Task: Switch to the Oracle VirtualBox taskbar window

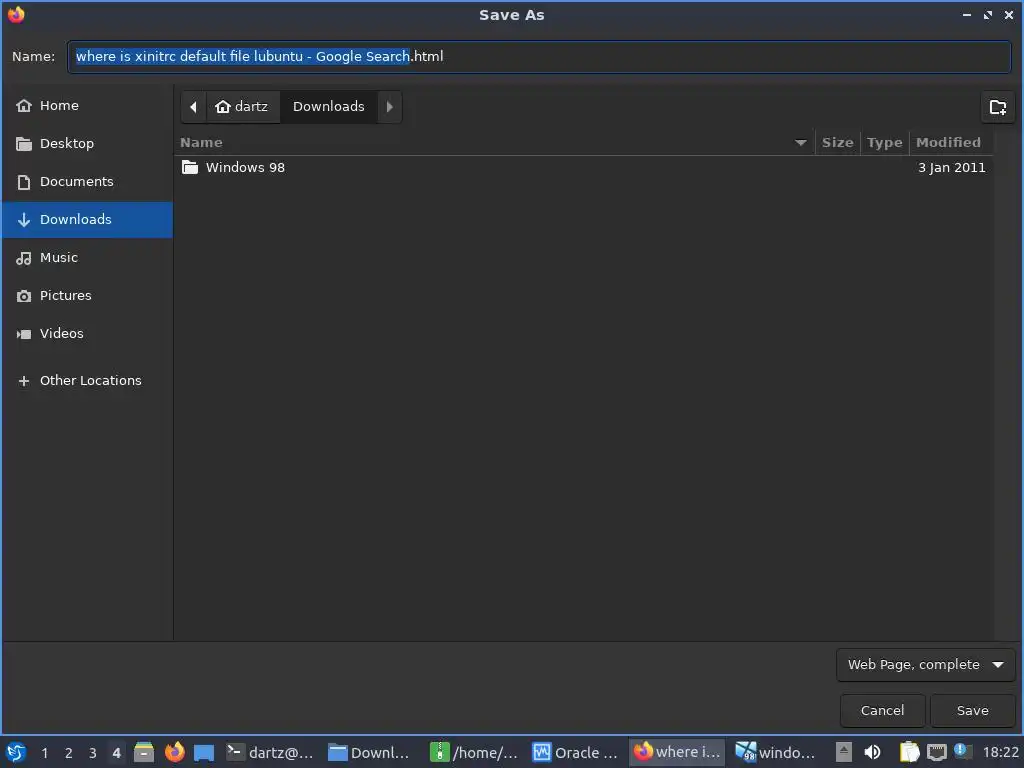Action: coord(576,752)
